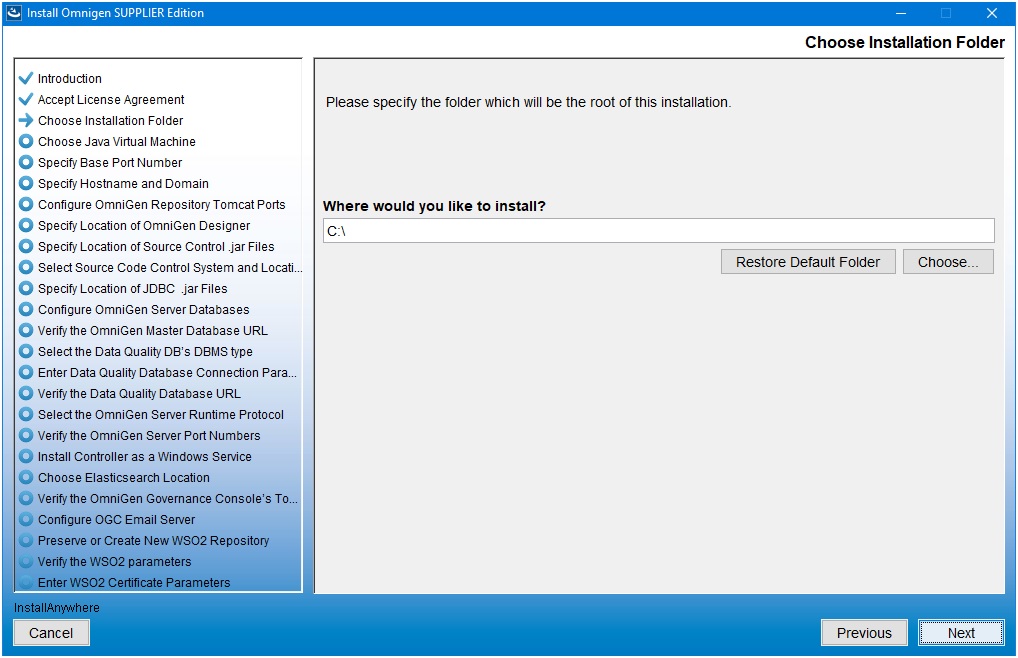Click the InstallAnywhere label
The image size is (1018, 658).
(x=56, y=607)
